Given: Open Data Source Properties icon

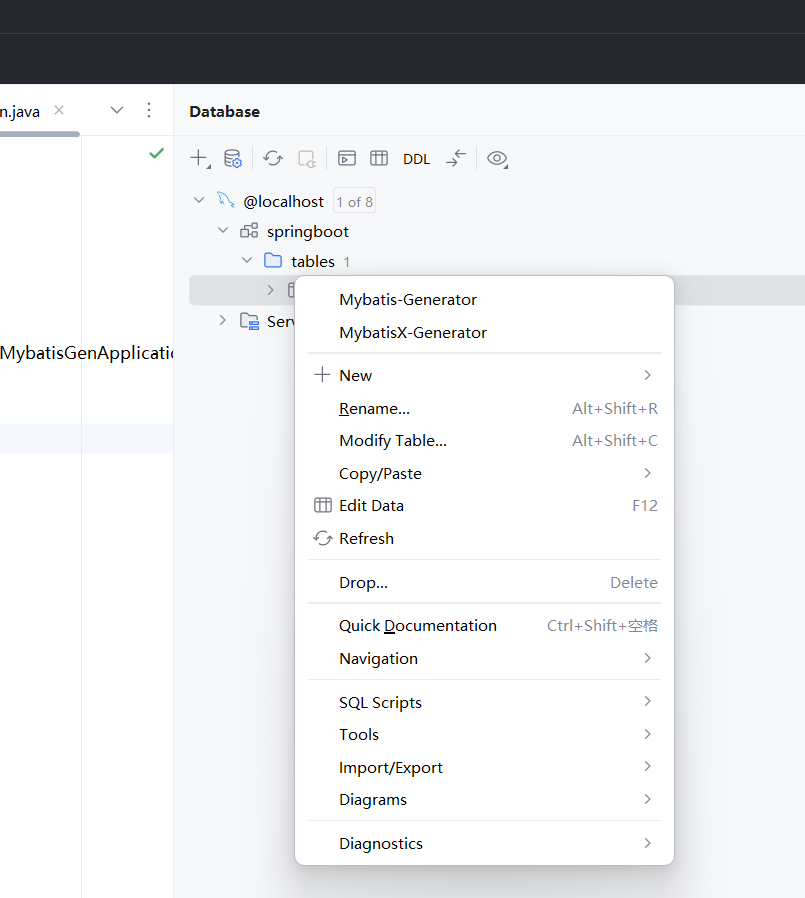Looking at the screenshot, I should click(x=232, y=159).
